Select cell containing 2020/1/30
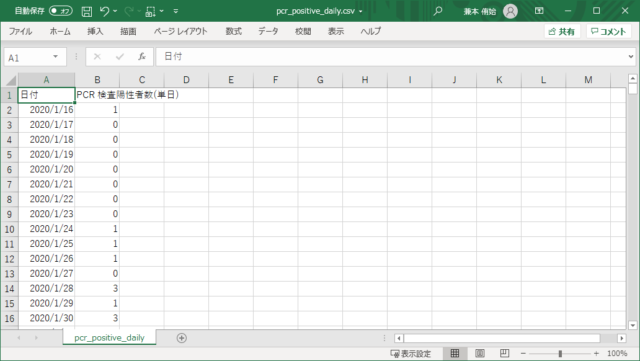This screenshot has width=640, height=361. pyautogui.click(x=47, y=318)
